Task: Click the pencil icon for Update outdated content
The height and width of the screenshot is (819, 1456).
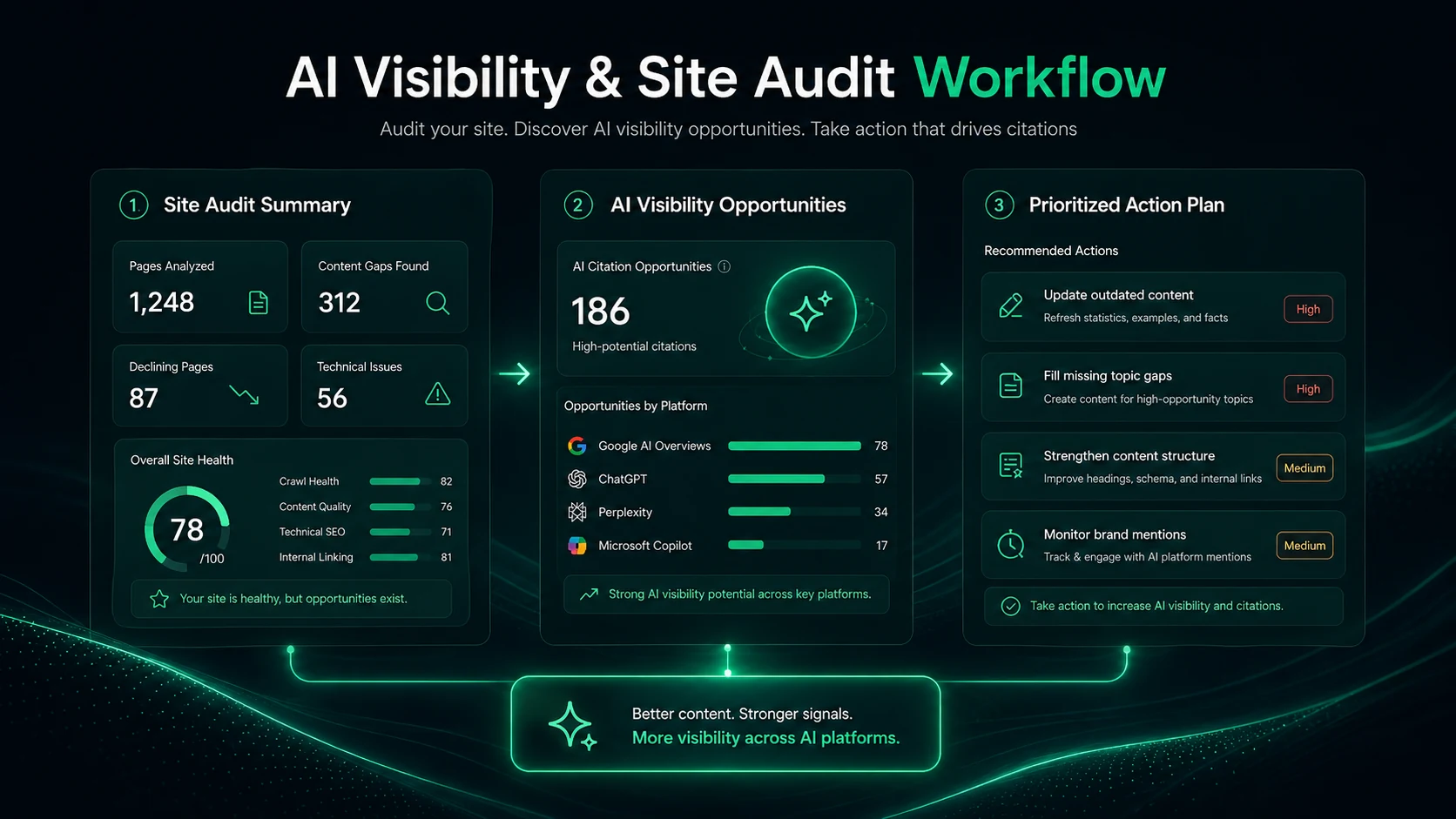Action: (x=1011, y=305)
